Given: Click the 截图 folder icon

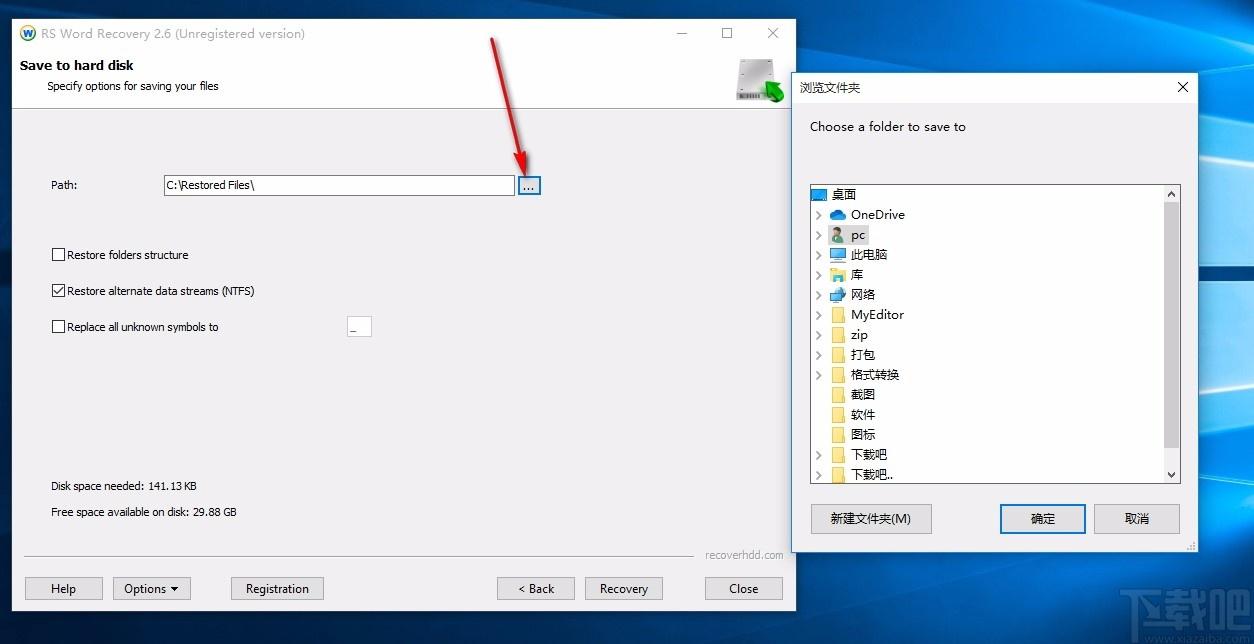Looking at the screenshot, I should pyautogui.click(x=838, y=395).
